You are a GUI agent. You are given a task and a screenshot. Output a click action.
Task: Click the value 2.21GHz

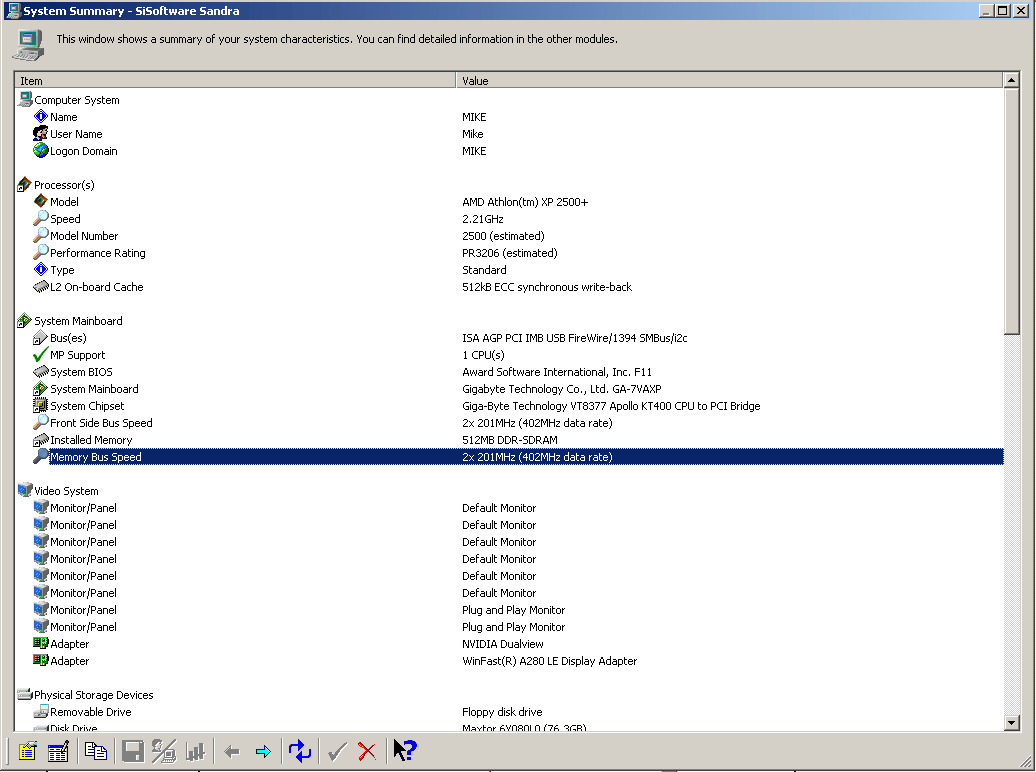pos(482,219)
